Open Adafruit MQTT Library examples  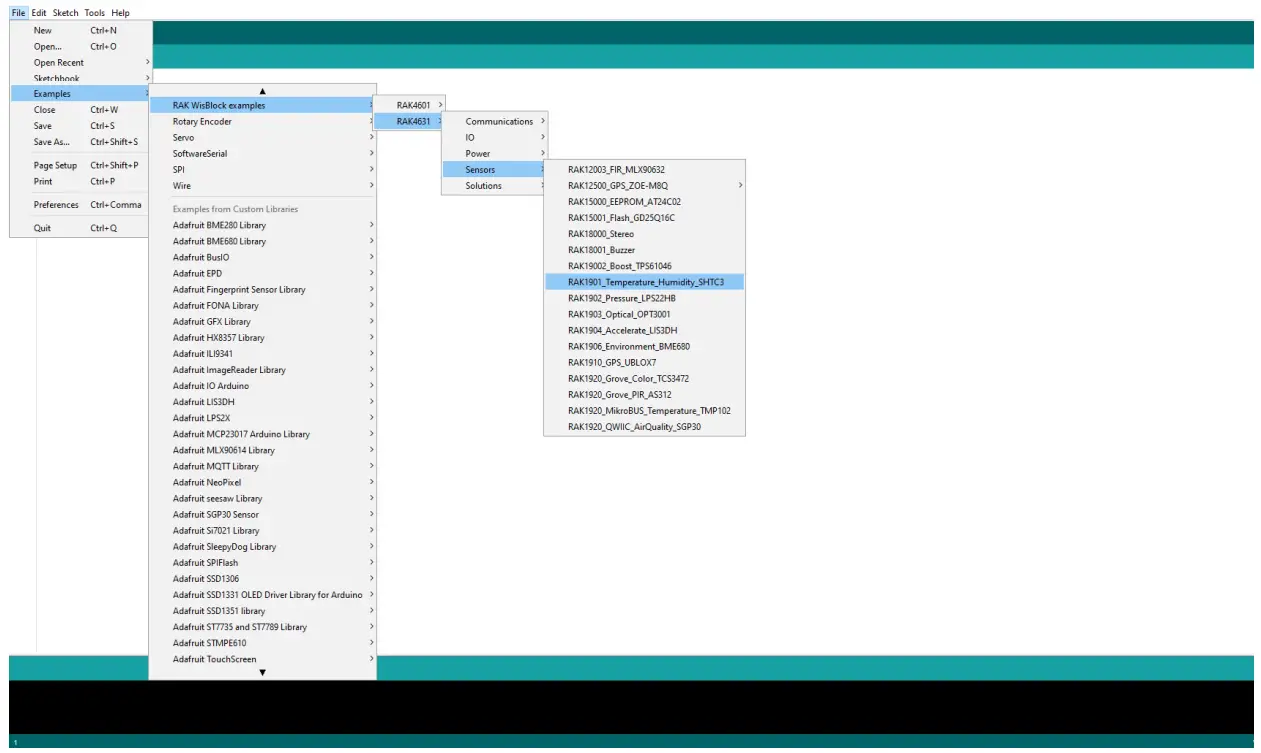click(x=263, y=466)
